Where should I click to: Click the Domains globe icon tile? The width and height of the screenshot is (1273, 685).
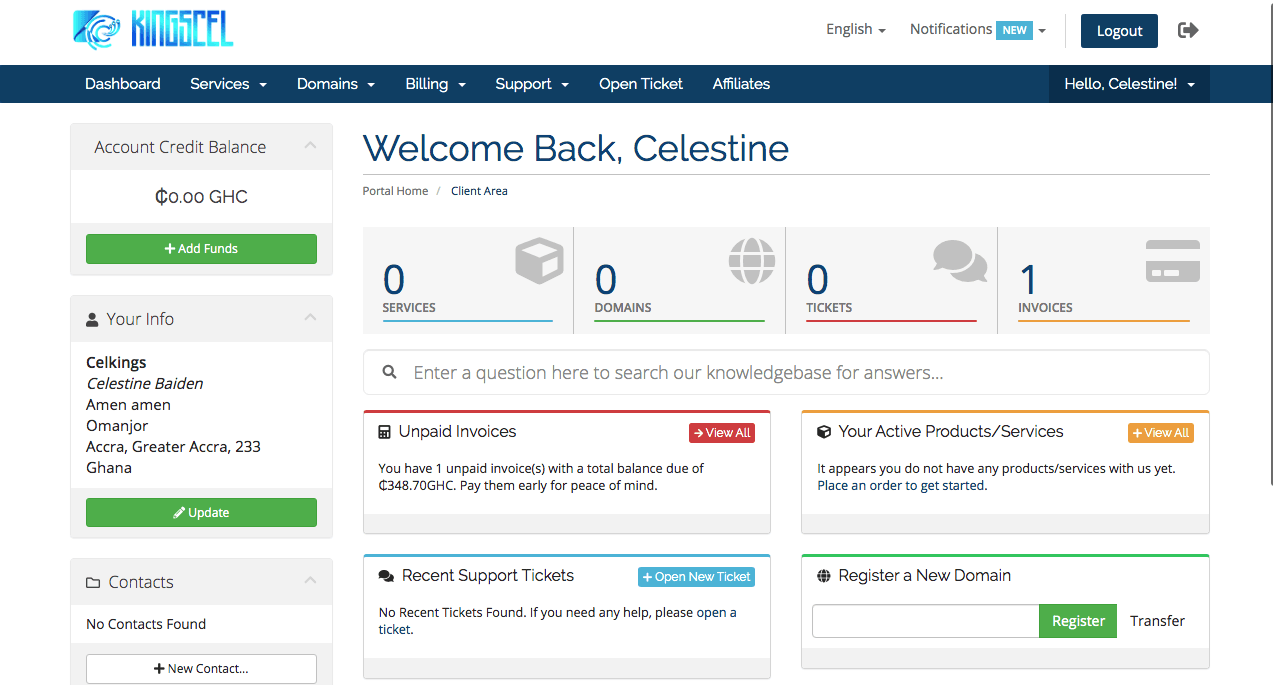click(752, 262)
